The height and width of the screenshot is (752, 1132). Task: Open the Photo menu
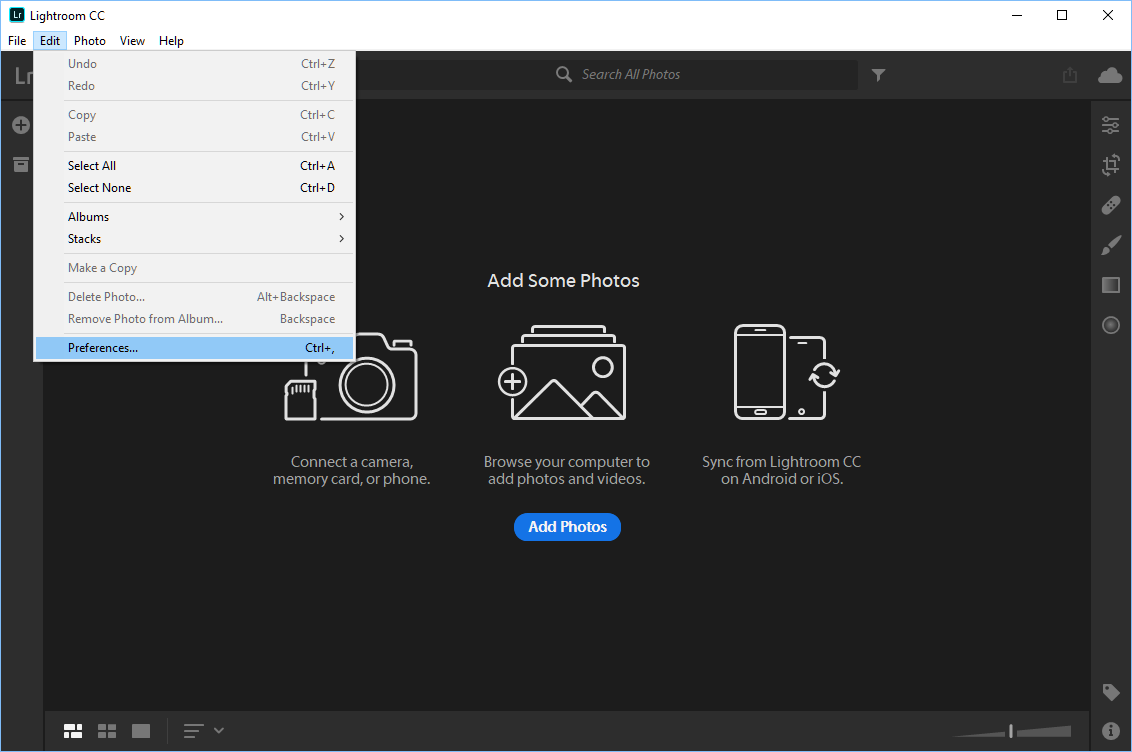pyautogui.click(x=90, y=40)
